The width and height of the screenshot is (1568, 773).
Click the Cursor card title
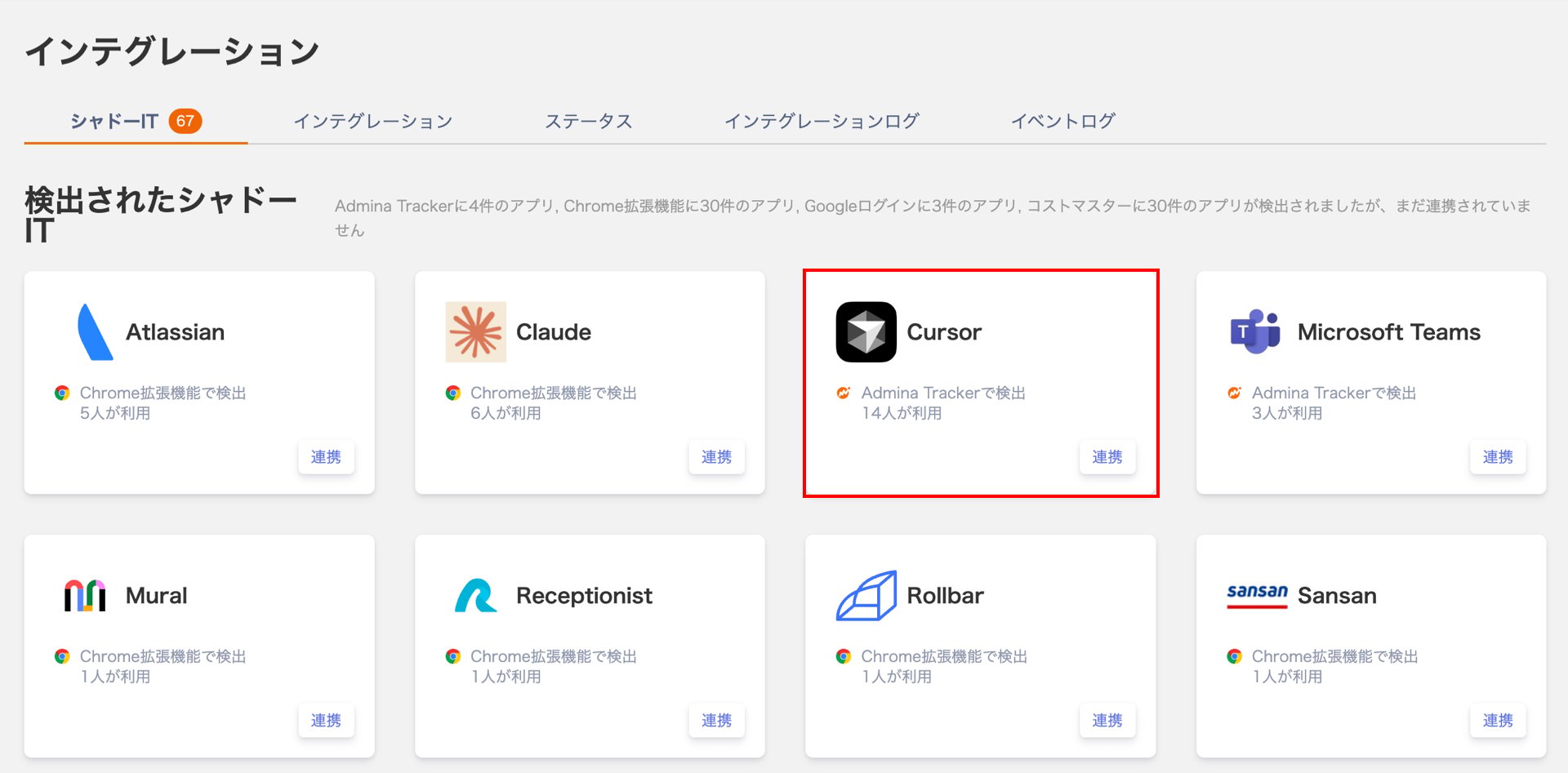(x=944, y=332)
